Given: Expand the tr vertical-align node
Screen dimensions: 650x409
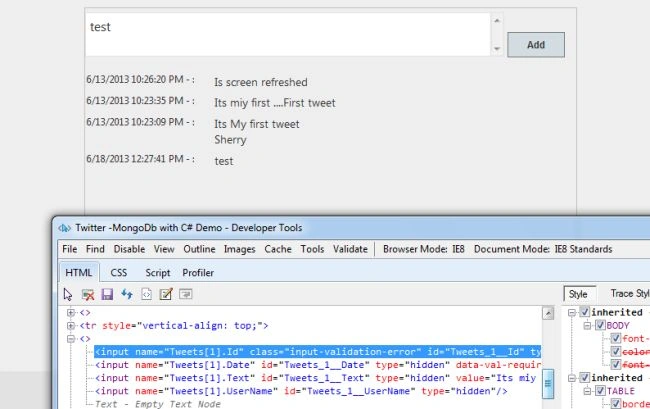Looking at the screenshot, I should [71, 326].
